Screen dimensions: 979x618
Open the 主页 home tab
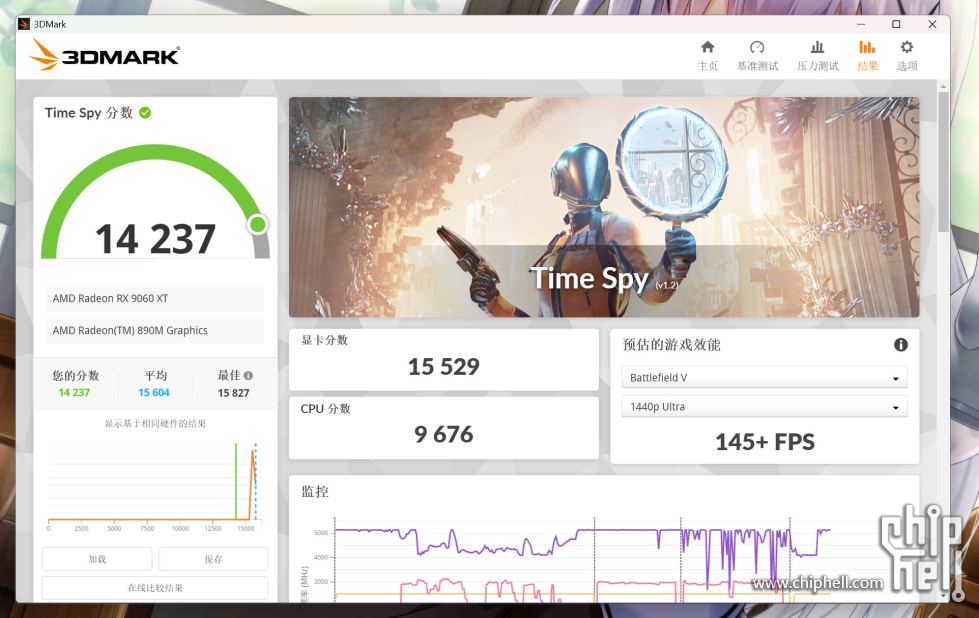(707, 56)
